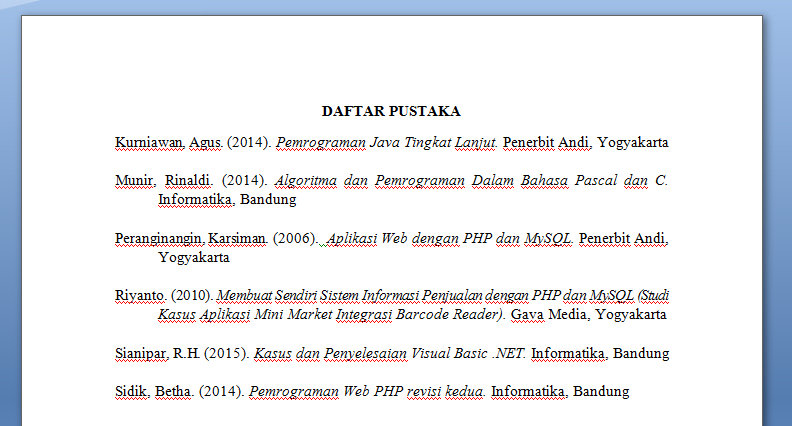The image size is (792, 426).
Task: Click the title "Kasus dan Penyelesaian Visual Basic .NET"
Action: [x=389, y=353]
